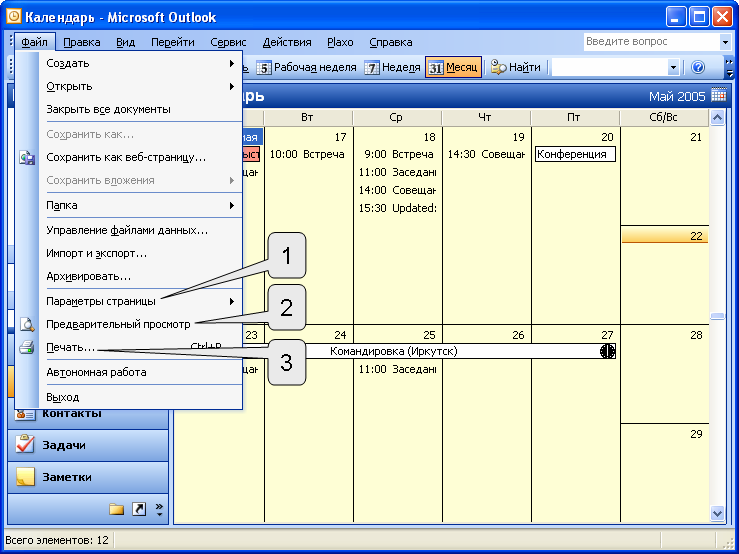Open the Вид menu

coord(125,42)
